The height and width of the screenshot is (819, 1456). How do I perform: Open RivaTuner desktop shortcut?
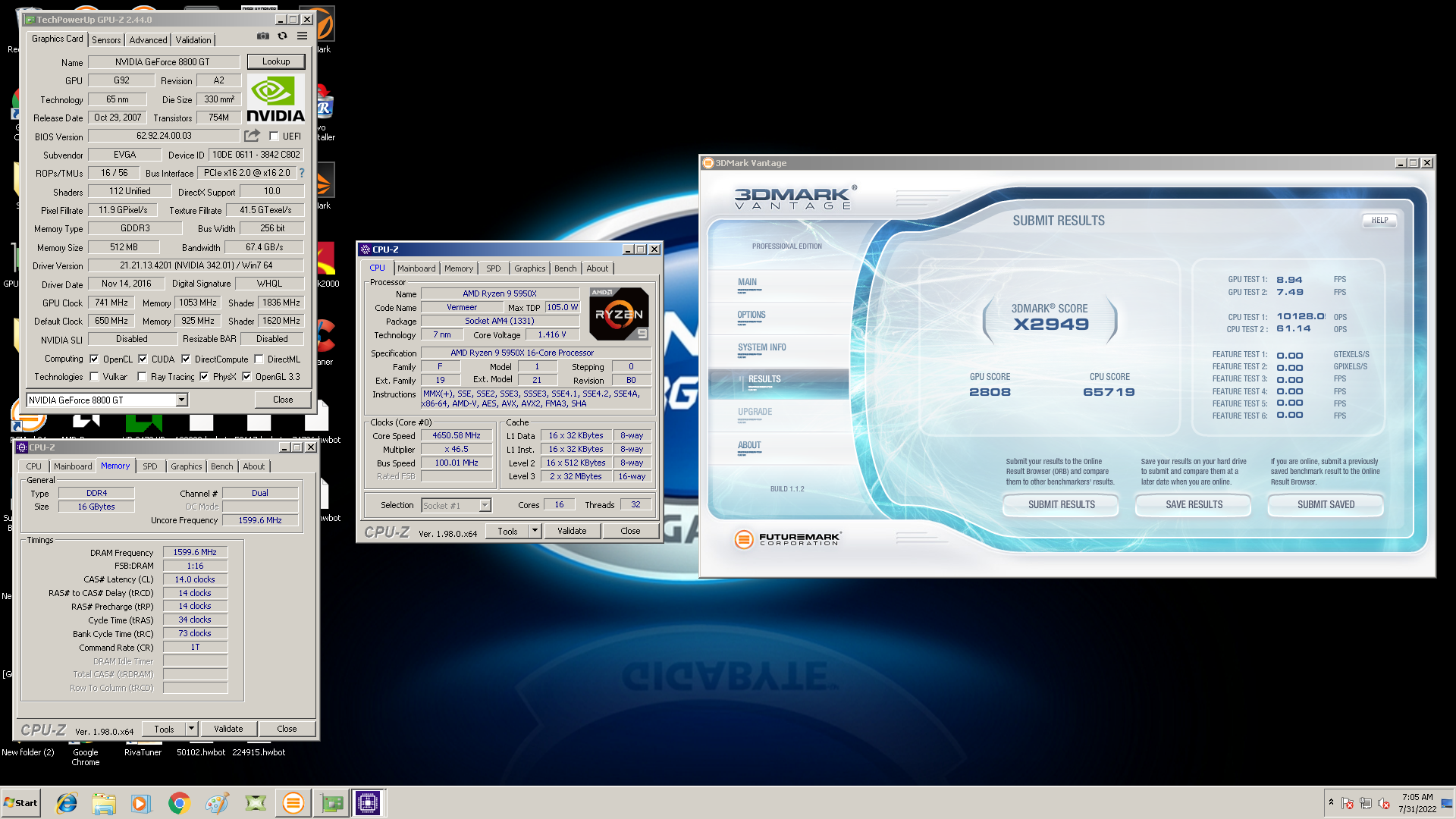[143, 752]
